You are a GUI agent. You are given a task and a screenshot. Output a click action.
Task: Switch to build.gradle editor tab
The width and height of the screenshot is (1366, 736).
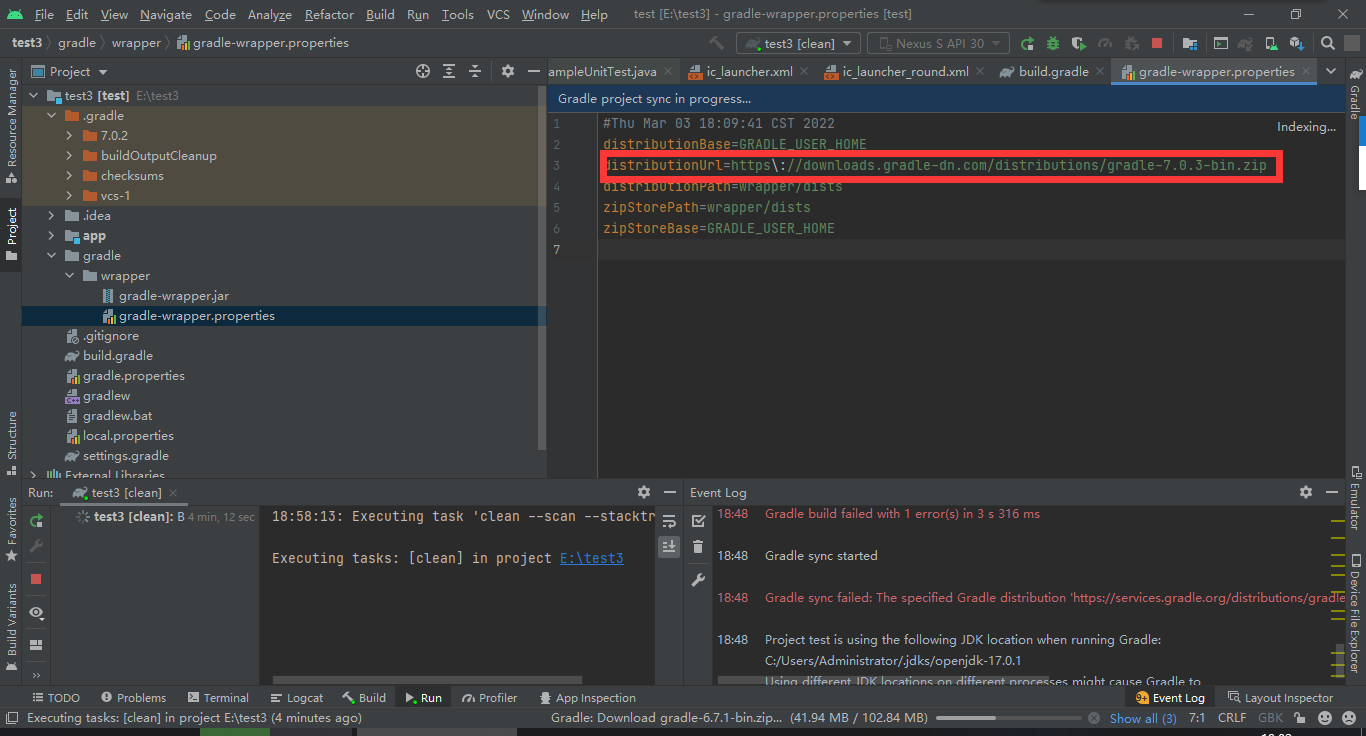(1053, 71)
